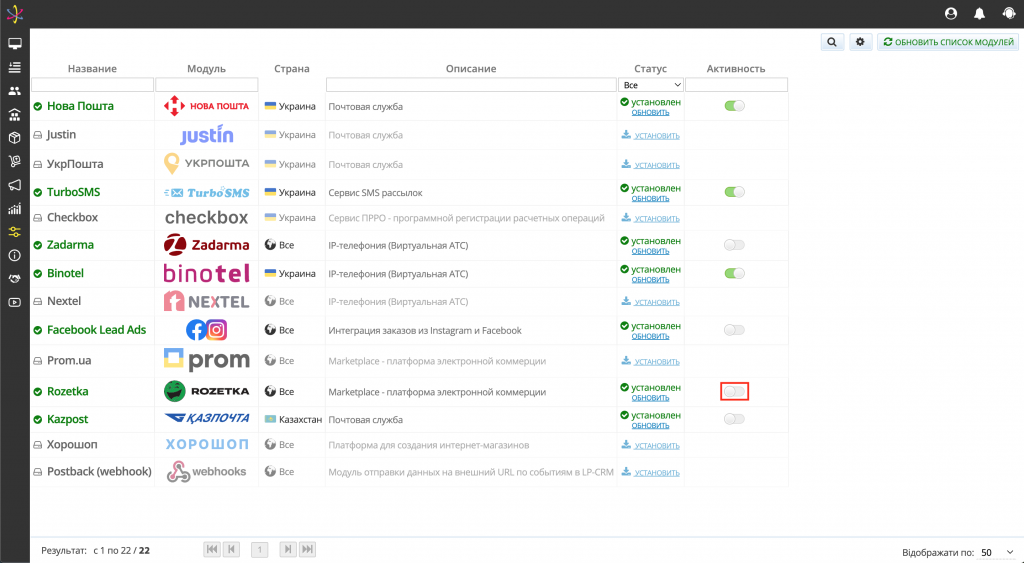Go to the next page pagination button
This screenshot has height=563, width=1024.
point(288,549)
